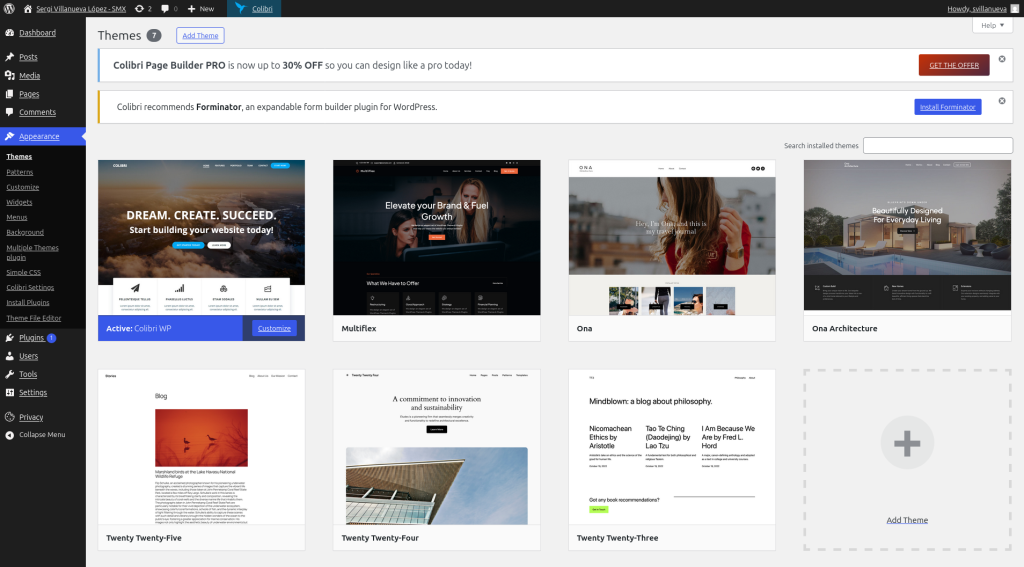
Task: Open the + New content menu
Action: tap(201, 8)
